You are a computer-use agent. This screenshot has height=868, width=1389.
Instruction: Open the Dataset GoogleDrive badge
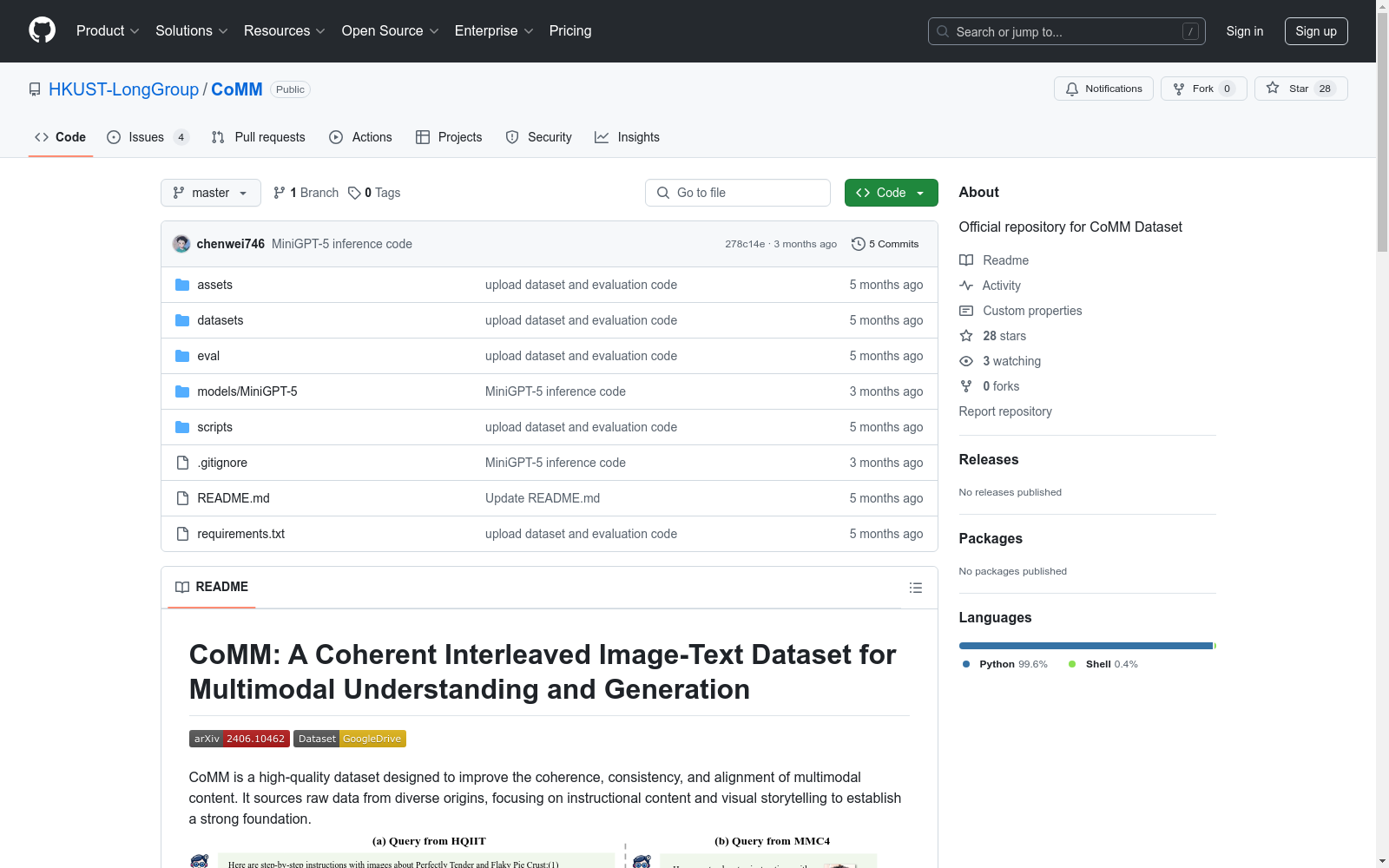pyautogui.click(x=350, y=739)
